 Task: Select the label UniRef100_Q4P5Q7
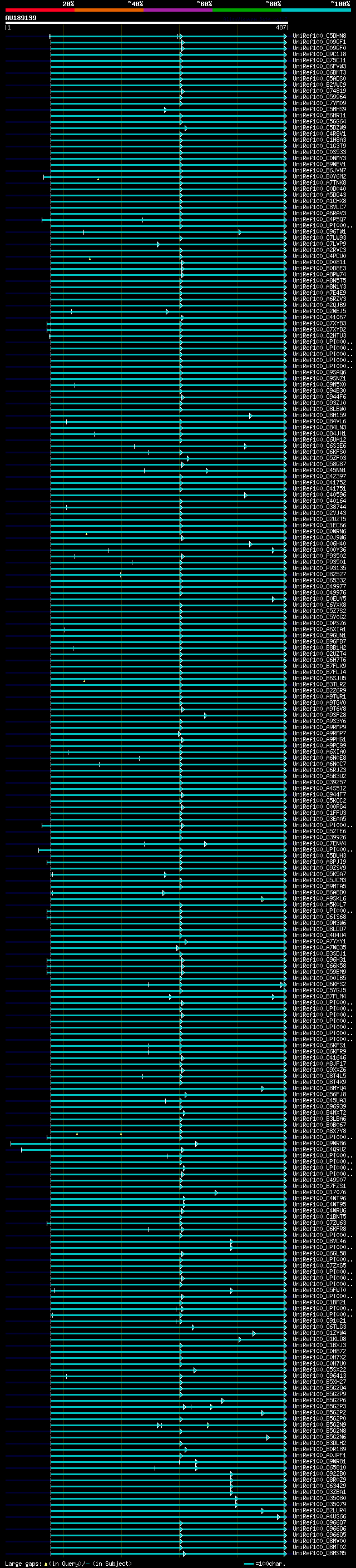pos(319,220)
